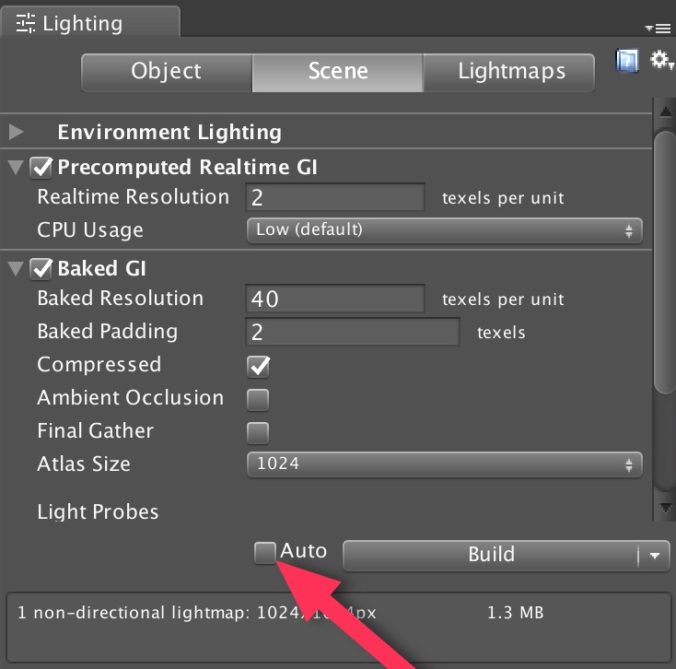Open the Atlas Size dropdown
The height and width of the screenshot is (669, 676).
pos(444,465)
